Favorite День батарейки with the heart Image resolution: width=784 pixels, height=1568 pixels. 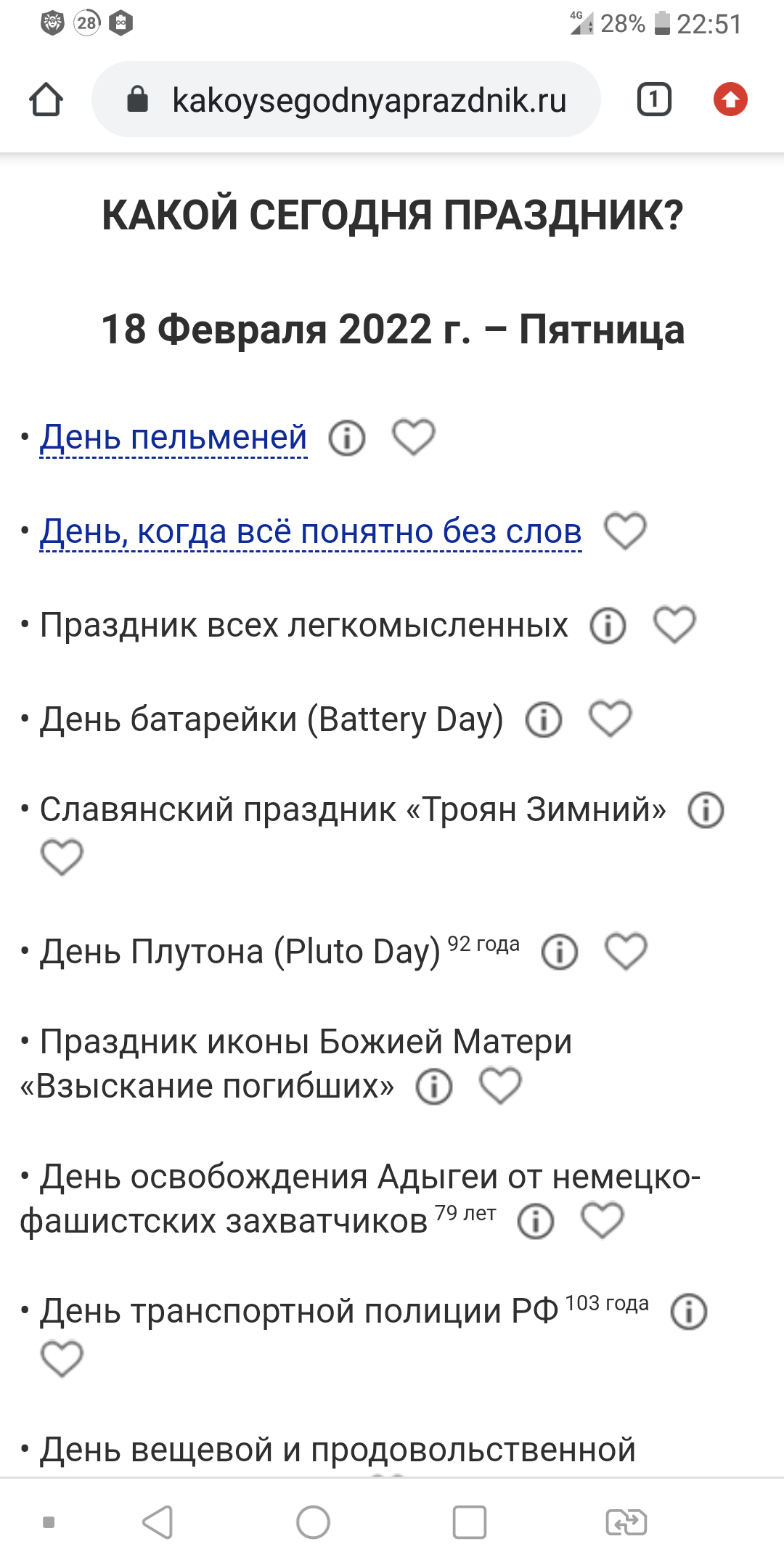(x=611, y=719)
